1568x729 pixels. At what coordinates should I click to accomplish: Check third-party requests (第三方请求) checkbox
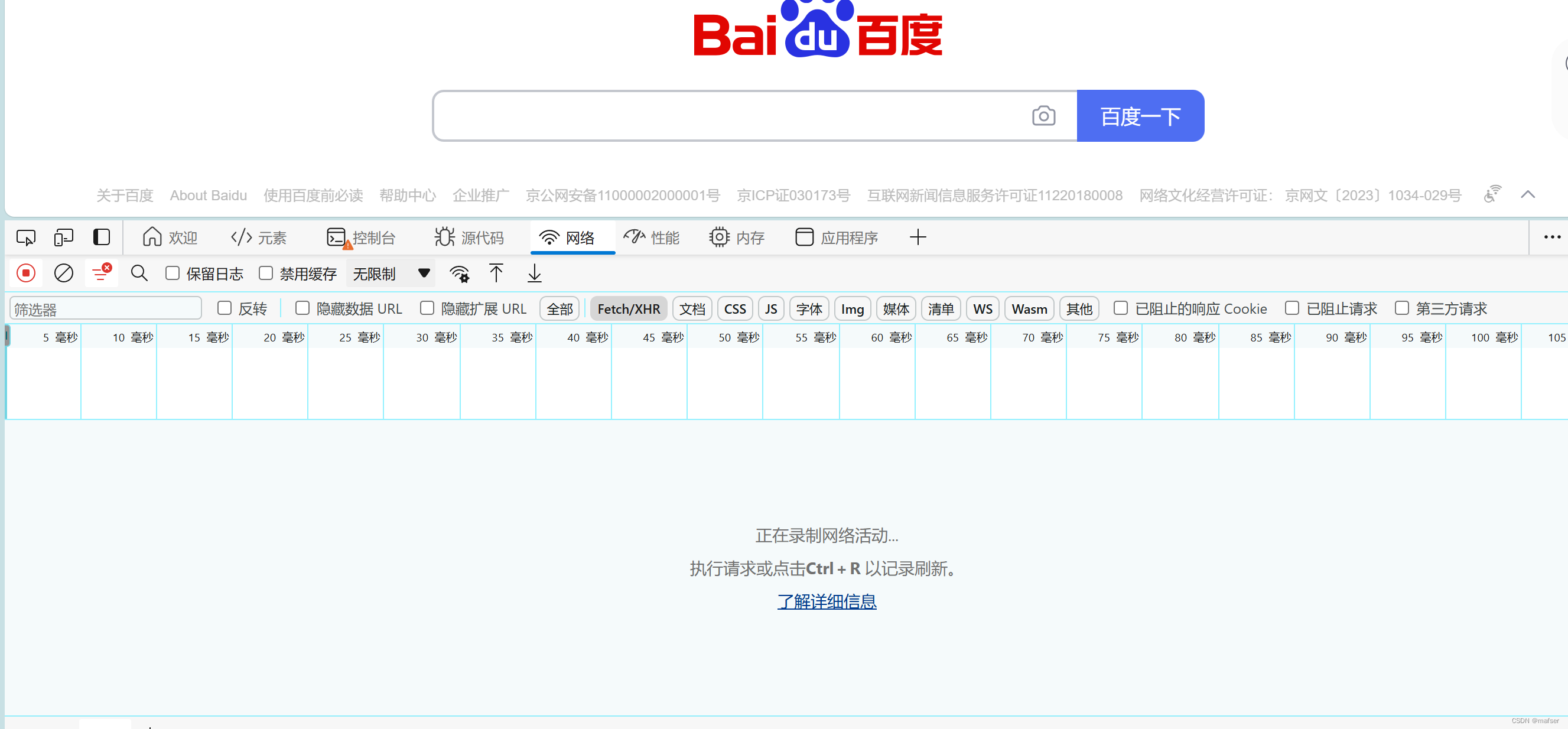coord(1402,308)
